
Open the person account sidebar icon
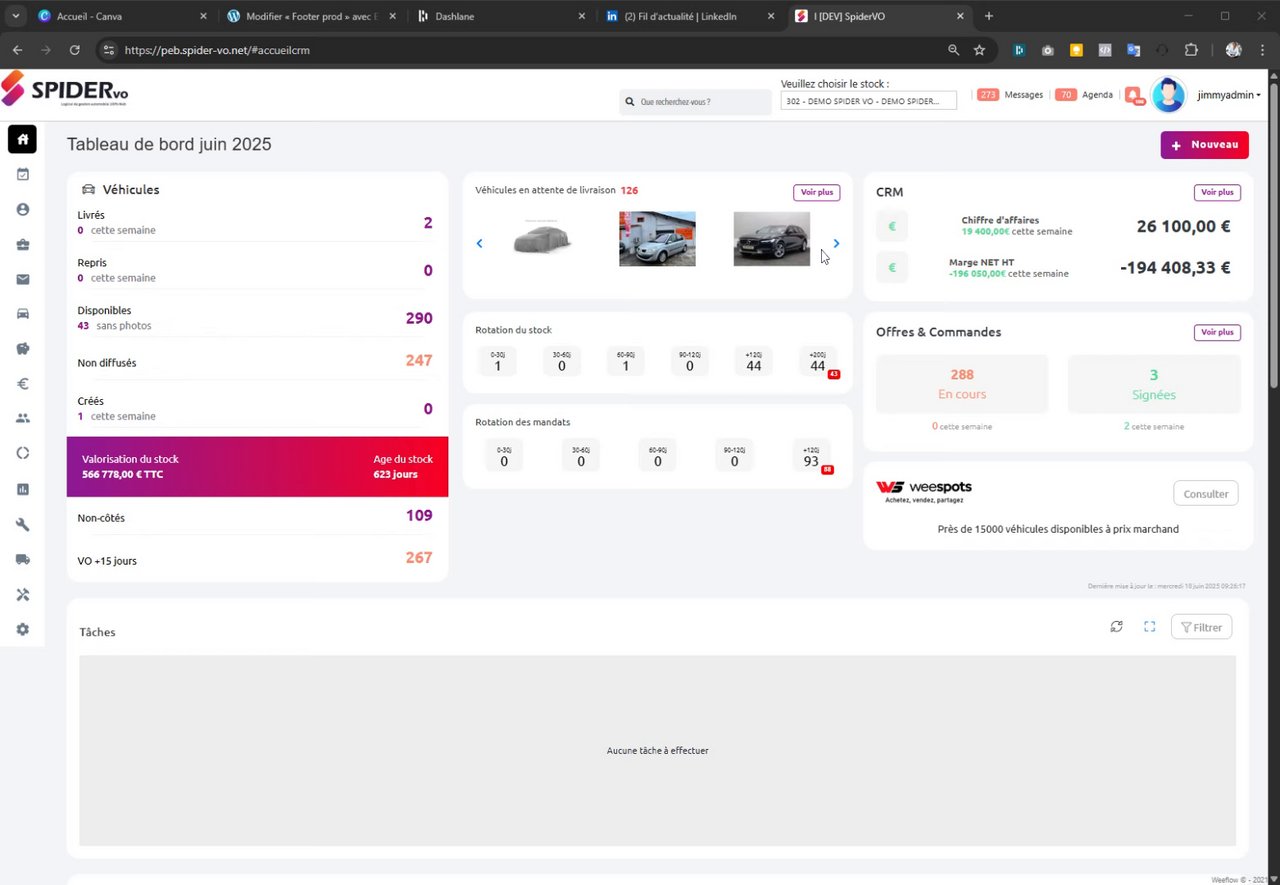(x=22, y=210)
